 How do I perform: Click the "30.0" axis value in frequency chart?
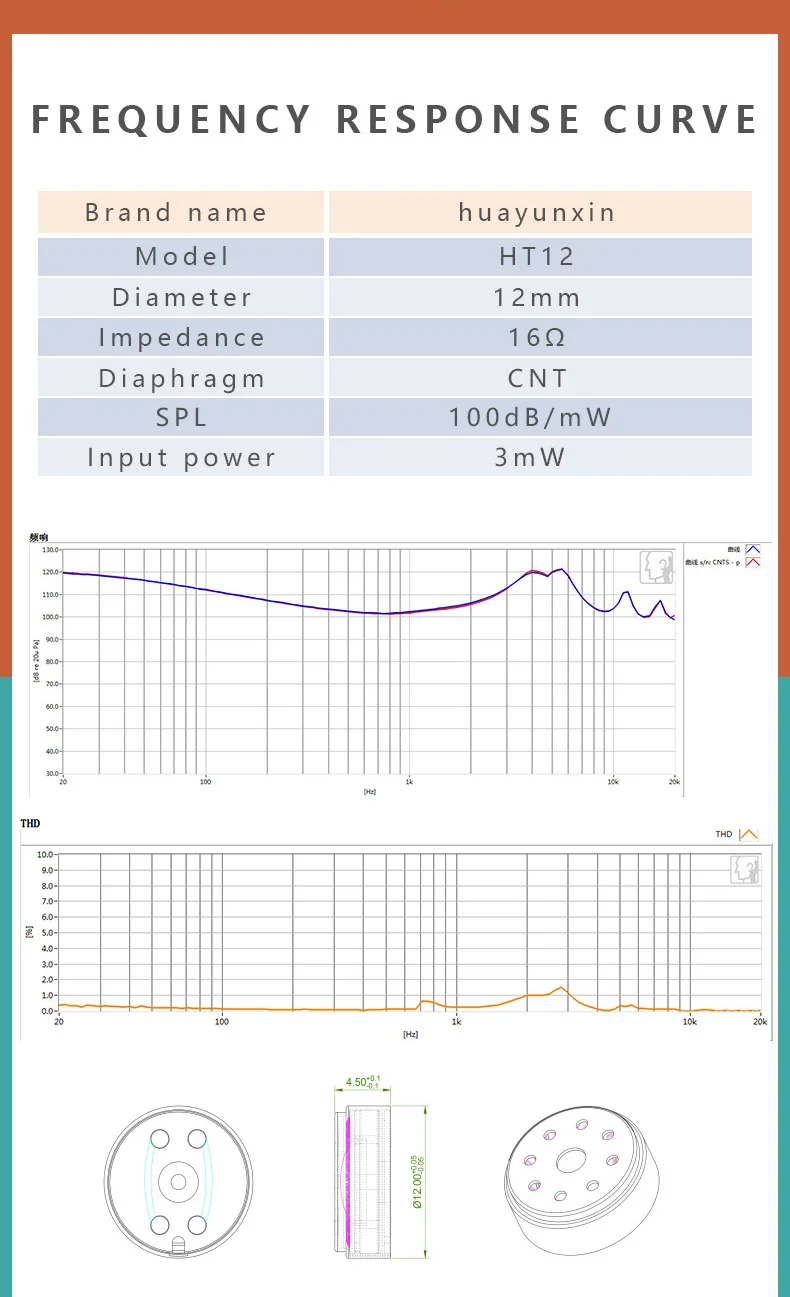tap(51, 773)
